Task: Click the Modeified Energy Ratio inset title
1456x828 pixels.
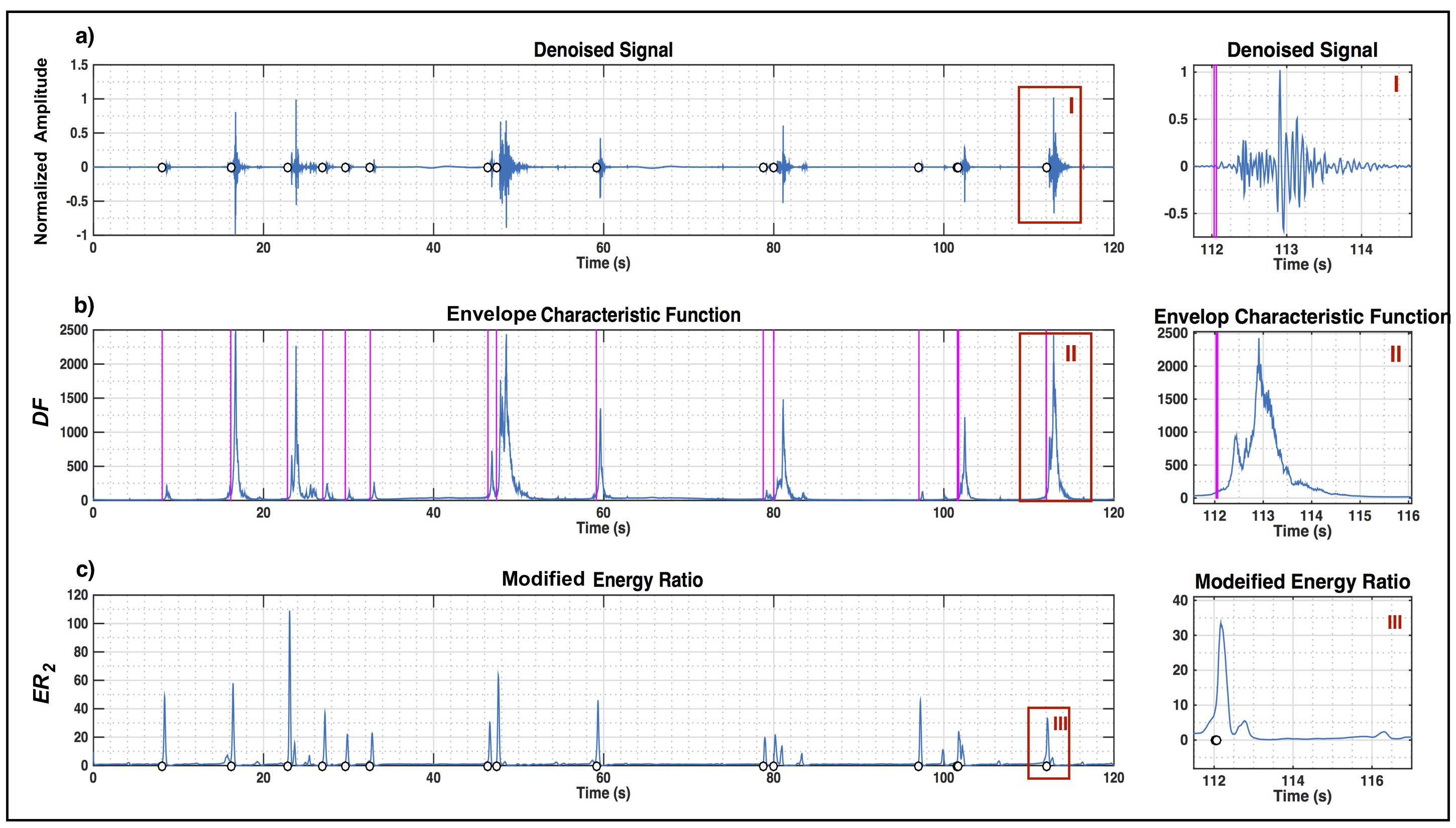Action: (1302, 582)
